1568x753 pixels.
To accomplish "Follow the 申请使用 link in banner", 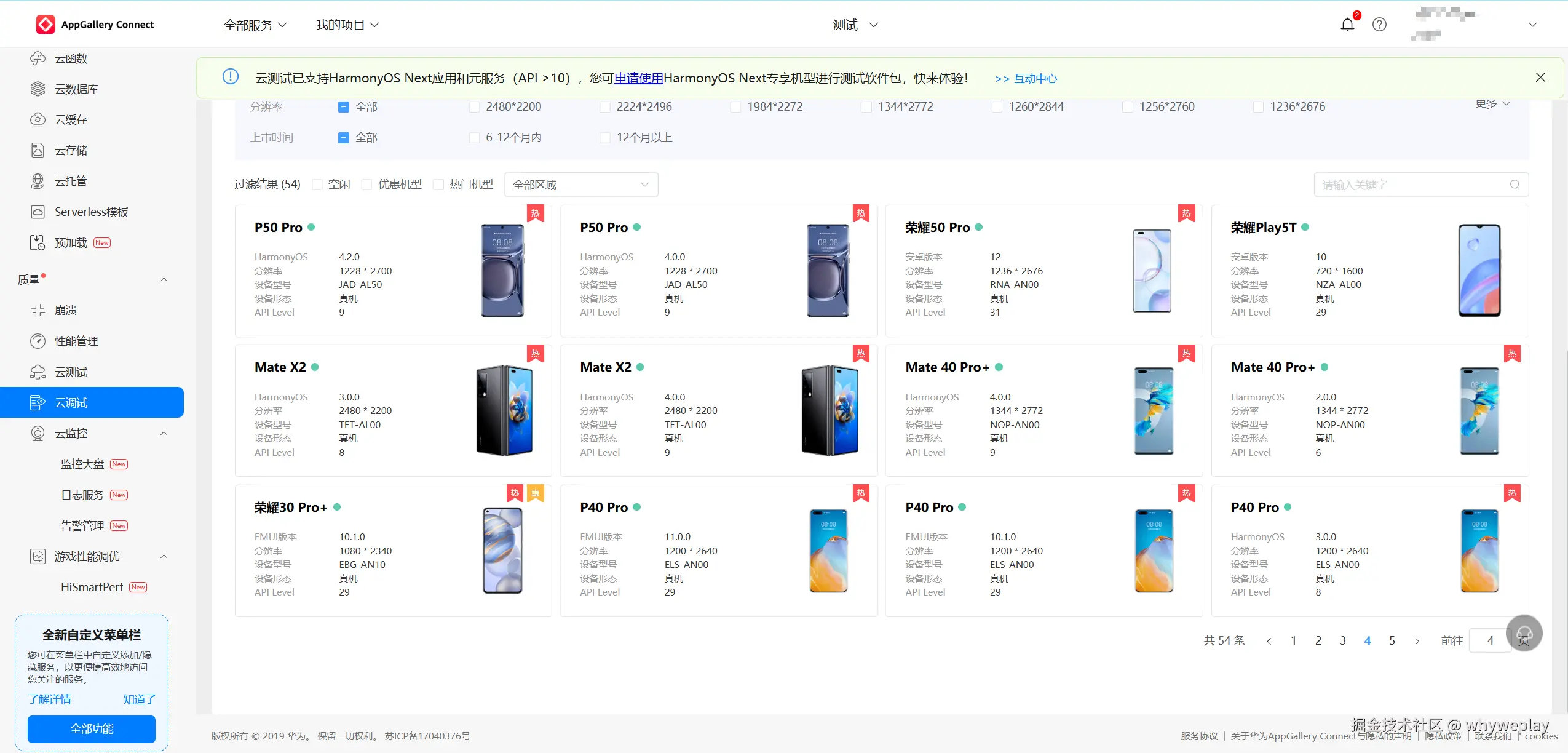I will click(638, 78).
